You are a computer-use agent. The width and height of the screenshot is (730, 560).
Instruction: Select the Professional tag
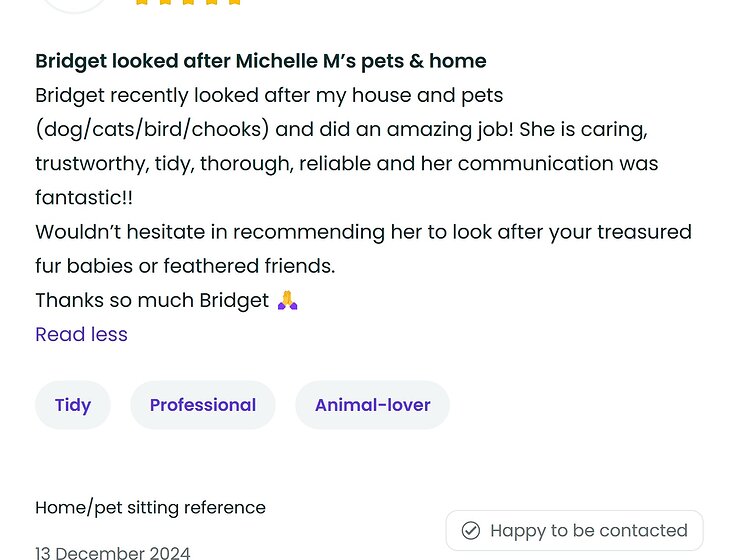pyautogui.click(x=203, y=405)
